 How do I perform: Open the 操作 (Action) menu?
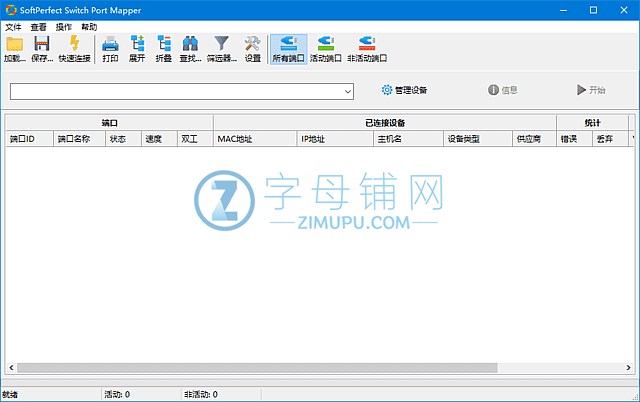tap(64, 27)
